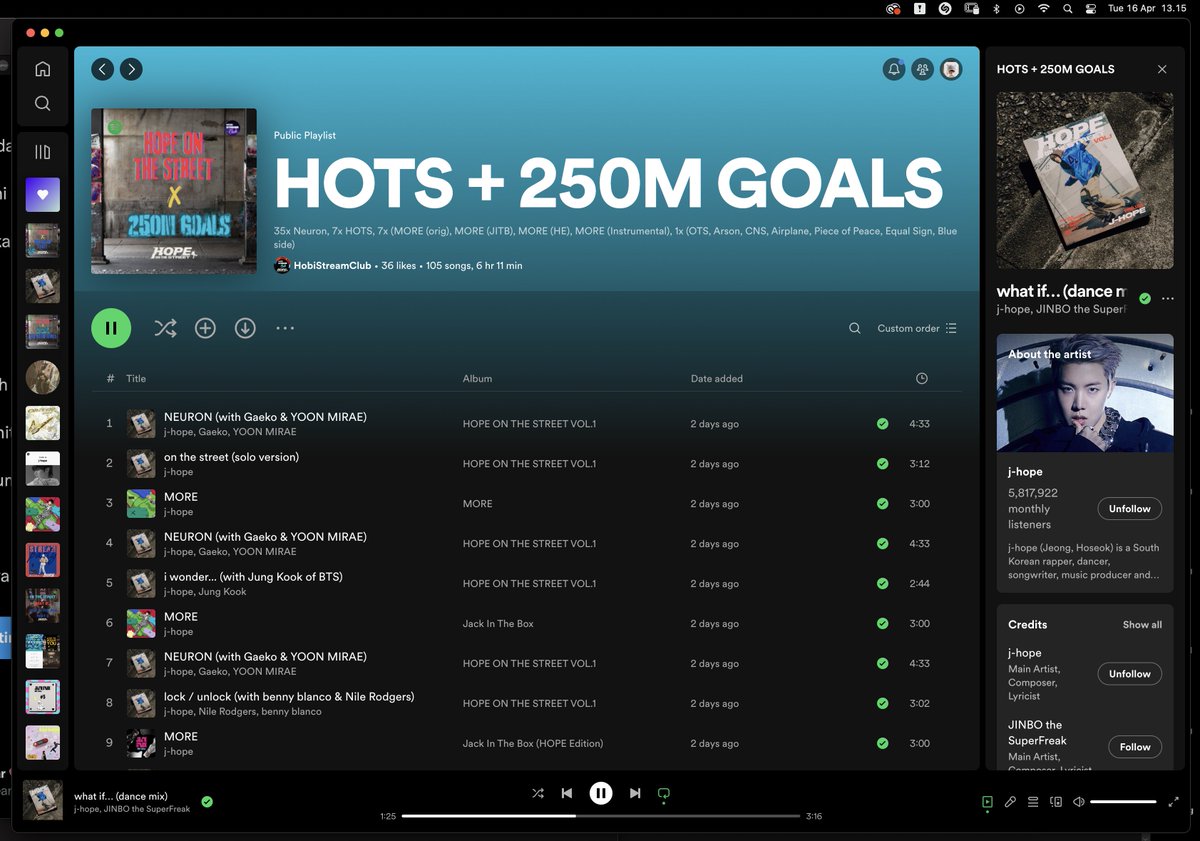Unfollow j-hope in the Credits section

(1130, 674)
